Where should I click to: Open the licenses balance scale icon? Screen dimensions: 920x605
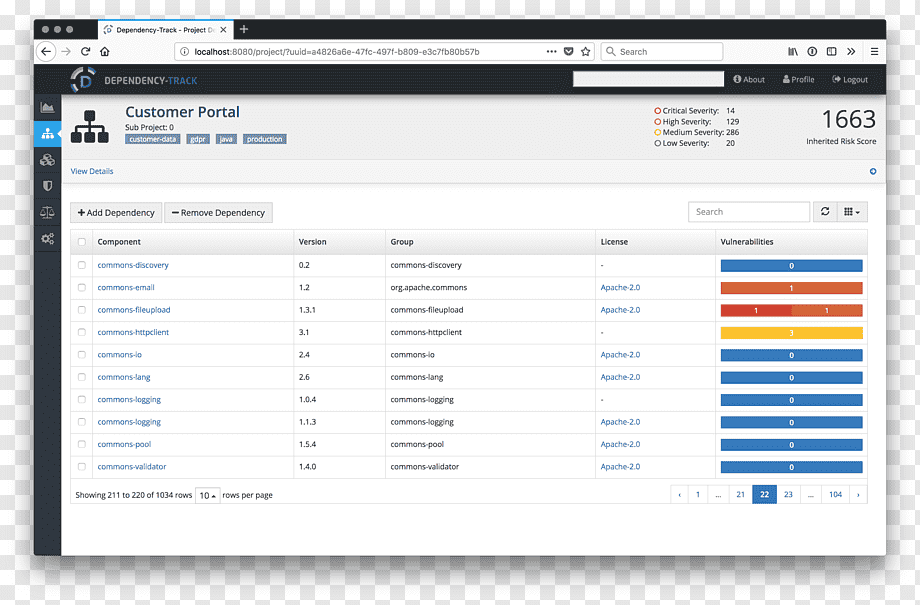point(48,212)
